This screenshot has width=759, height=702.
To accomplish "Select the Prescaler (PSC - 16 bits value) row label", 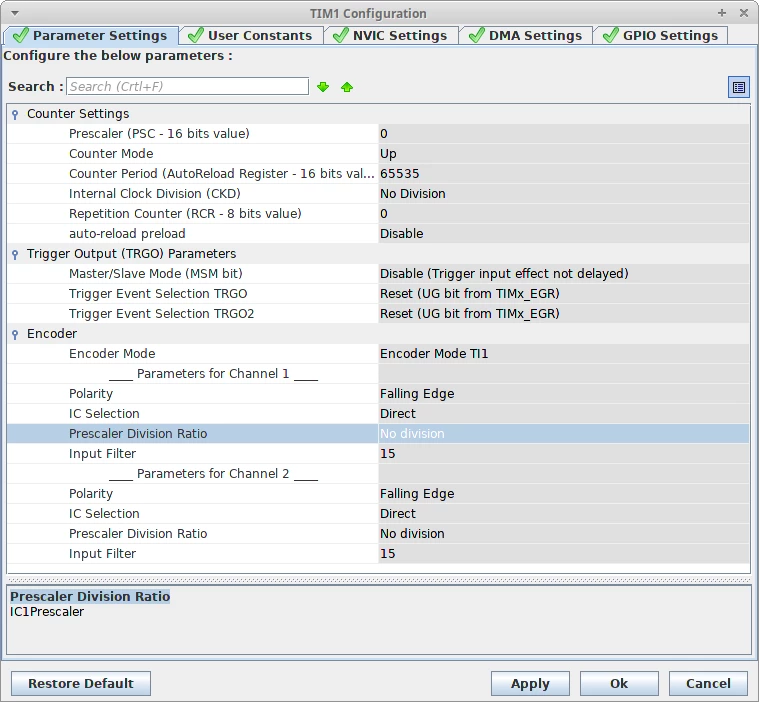I will [x=159, y=134].
